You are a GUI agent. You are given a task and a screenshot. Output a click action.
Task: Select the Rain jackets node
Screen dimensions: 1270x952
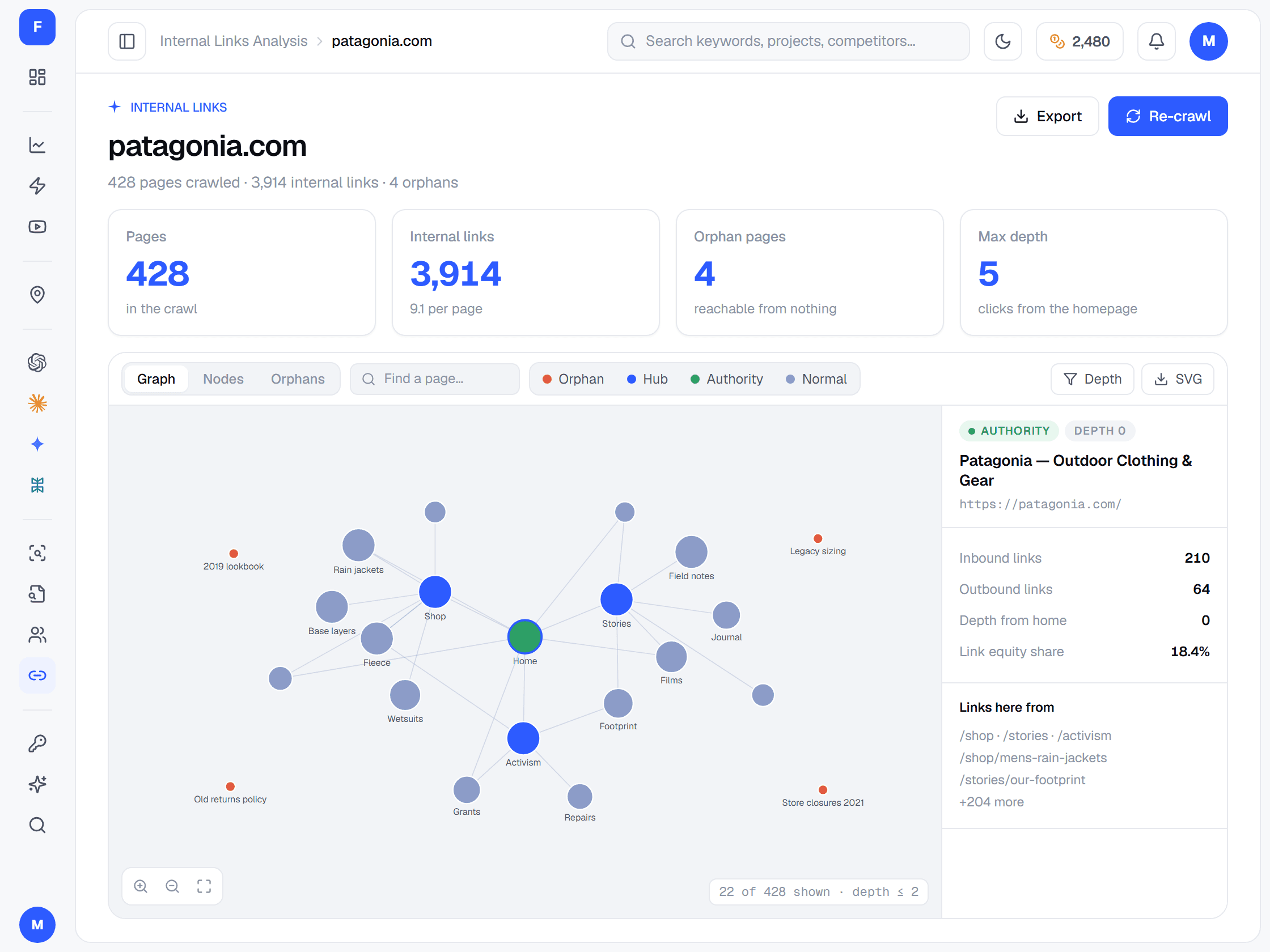coord(358,545)
